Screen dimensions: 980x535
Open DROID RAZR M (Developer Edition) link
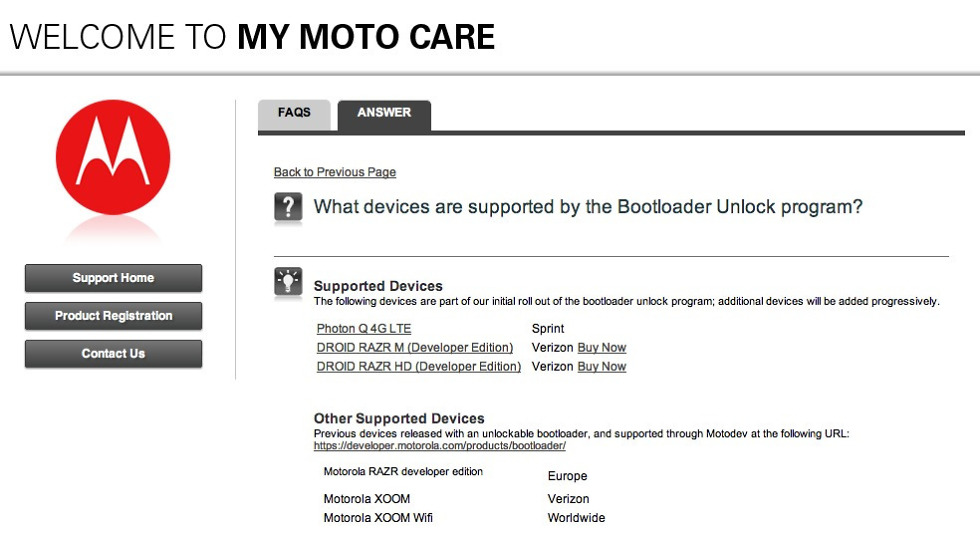coord(415,348)
